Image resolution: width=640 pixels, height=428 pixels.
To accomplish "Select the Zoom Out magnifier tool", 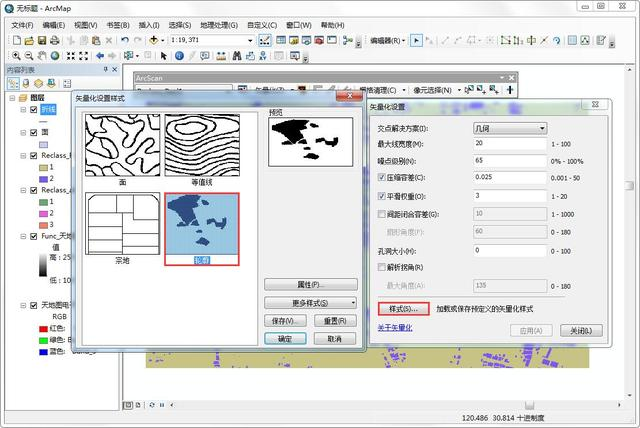I will 29,56.
